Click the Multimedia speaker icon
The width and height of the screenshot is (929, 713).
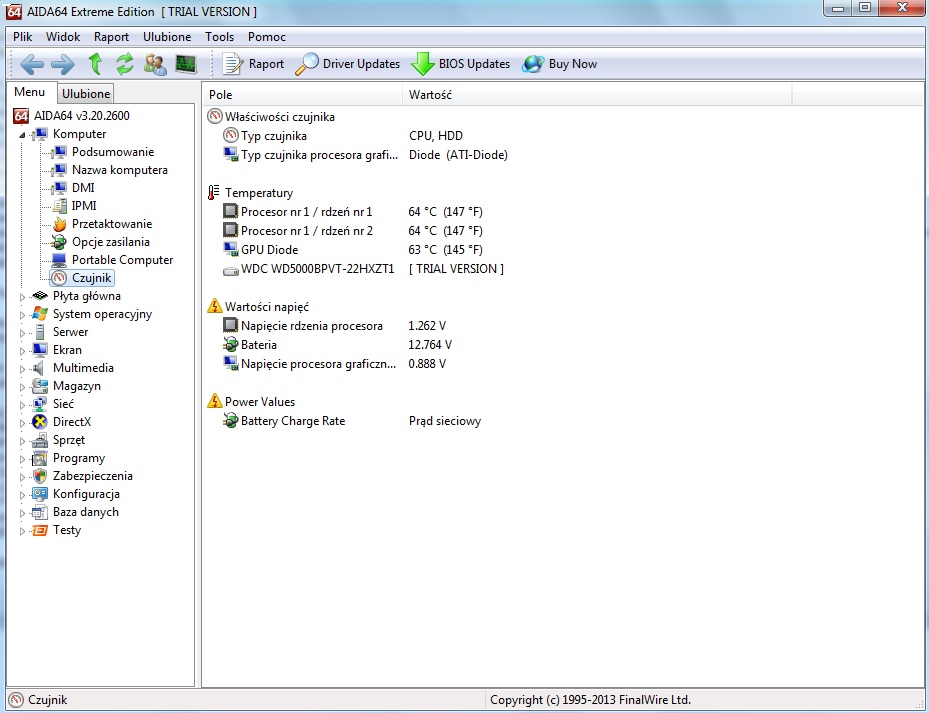click(39, 368)
